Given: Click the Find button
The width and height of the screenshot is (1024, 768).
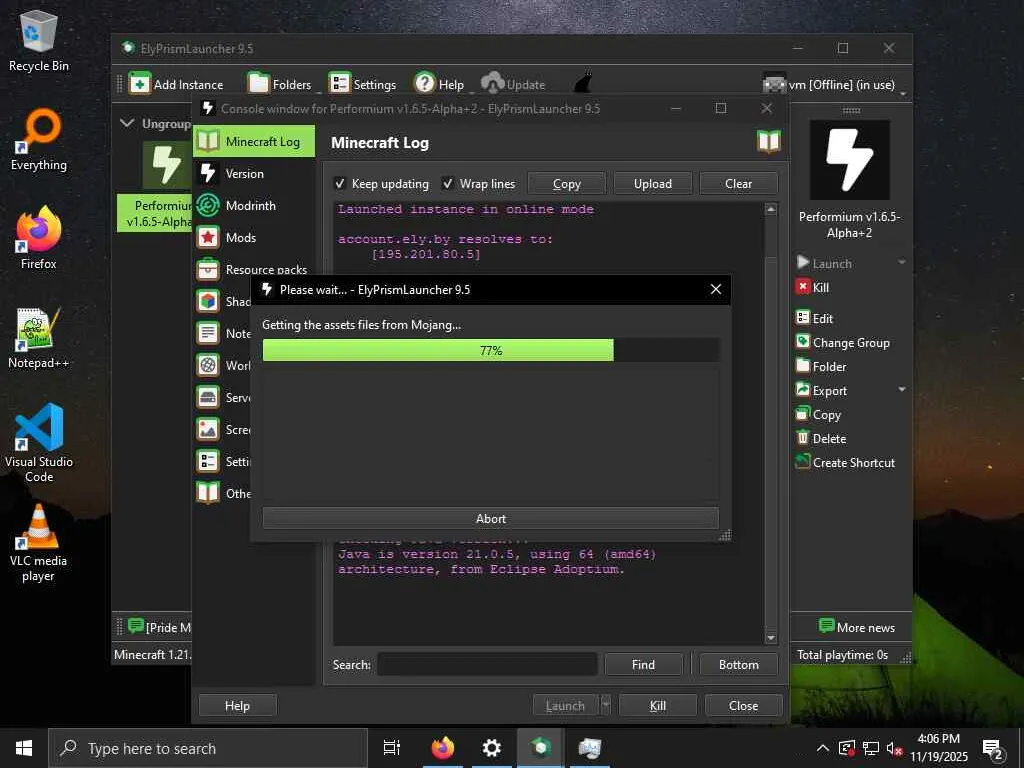Looking at the screenshot, I should coord(643,664).
